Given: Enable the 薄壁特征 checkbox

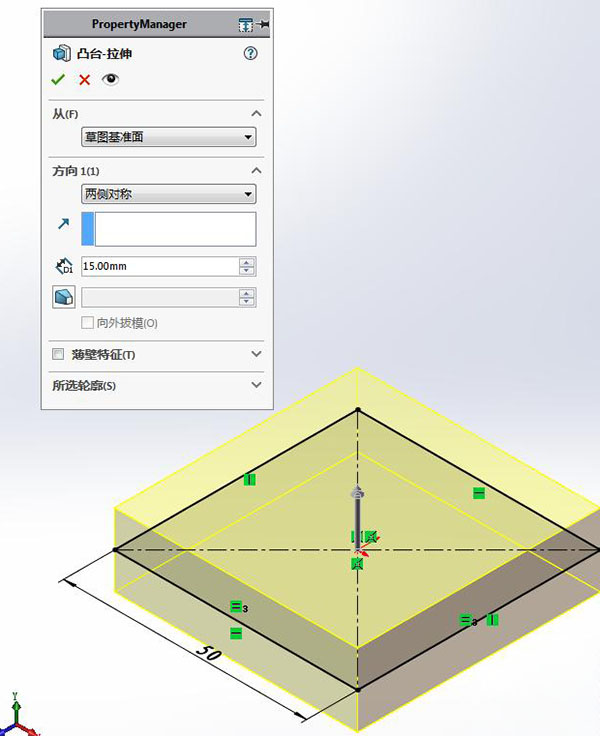Looking at the screenshot, I should pos(58,354).
